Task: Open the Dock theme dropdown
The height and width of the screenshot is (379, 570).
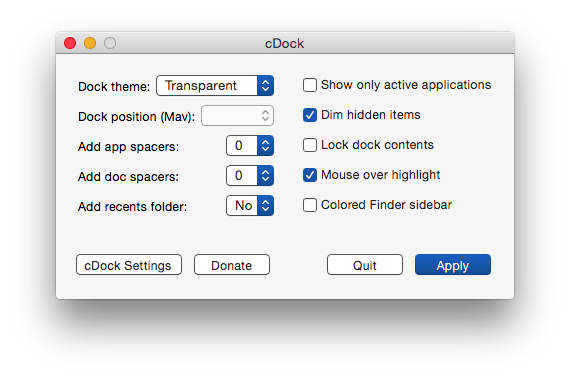Action: (215, 86)
